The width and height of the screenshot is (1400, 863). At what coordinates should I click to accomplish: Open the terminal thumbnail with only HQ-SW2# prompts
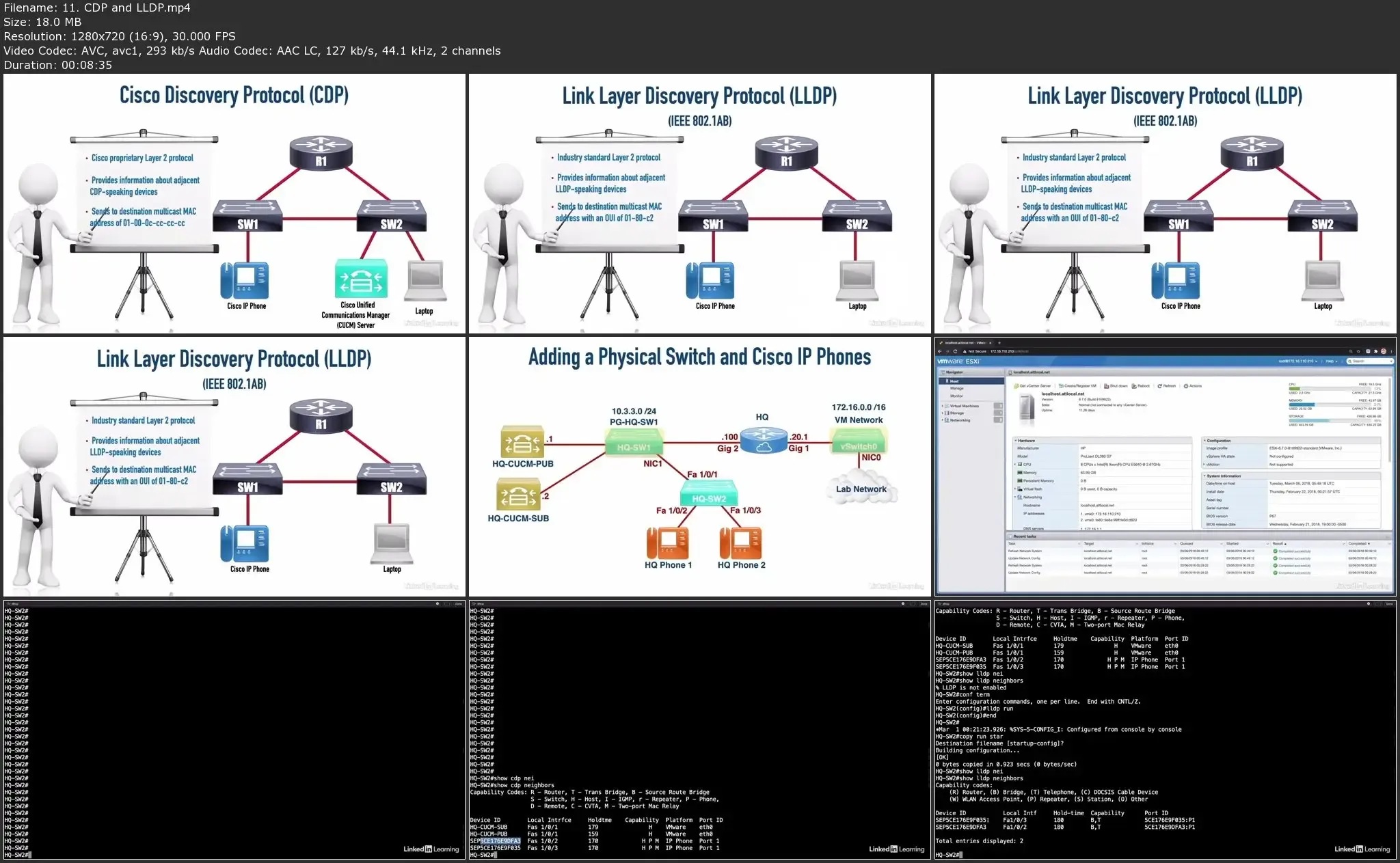coord(234,730)
